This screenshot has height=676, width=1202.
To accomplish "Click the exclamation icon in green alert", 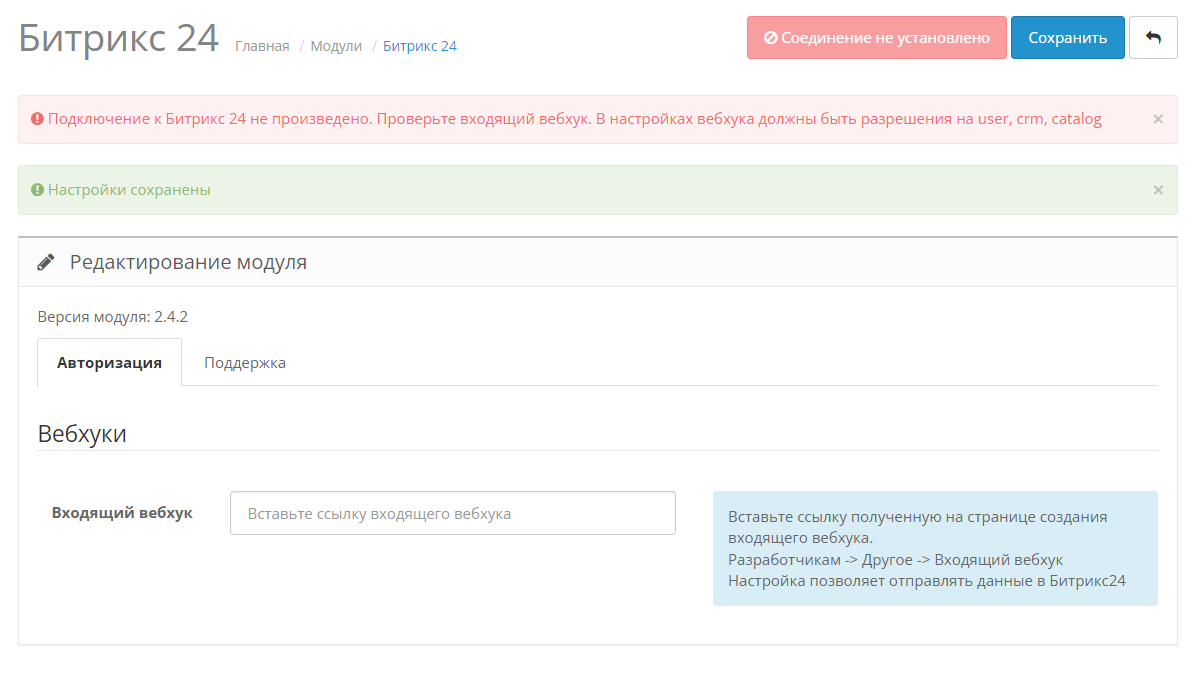I will [37, 190].
